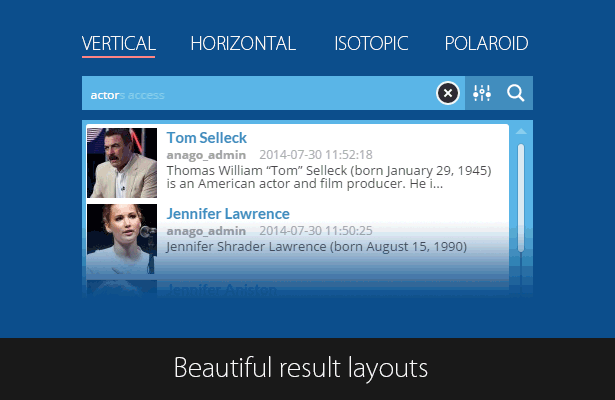Open the Tom Selleck result title
The height and width of the screenshot is (400, 615).
(207, 138)
